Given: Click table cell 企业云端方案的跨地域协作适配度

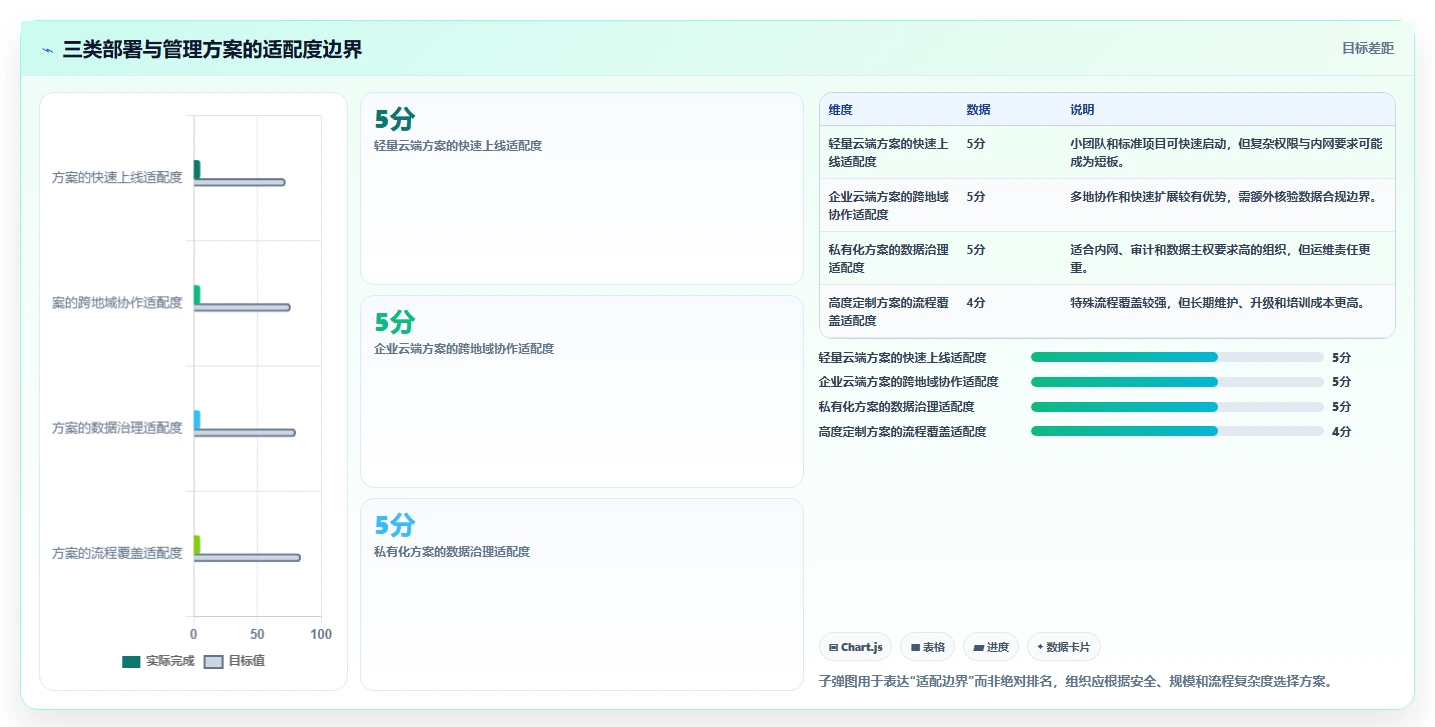Looking at the screenshot, I should [x=888, y=205].
